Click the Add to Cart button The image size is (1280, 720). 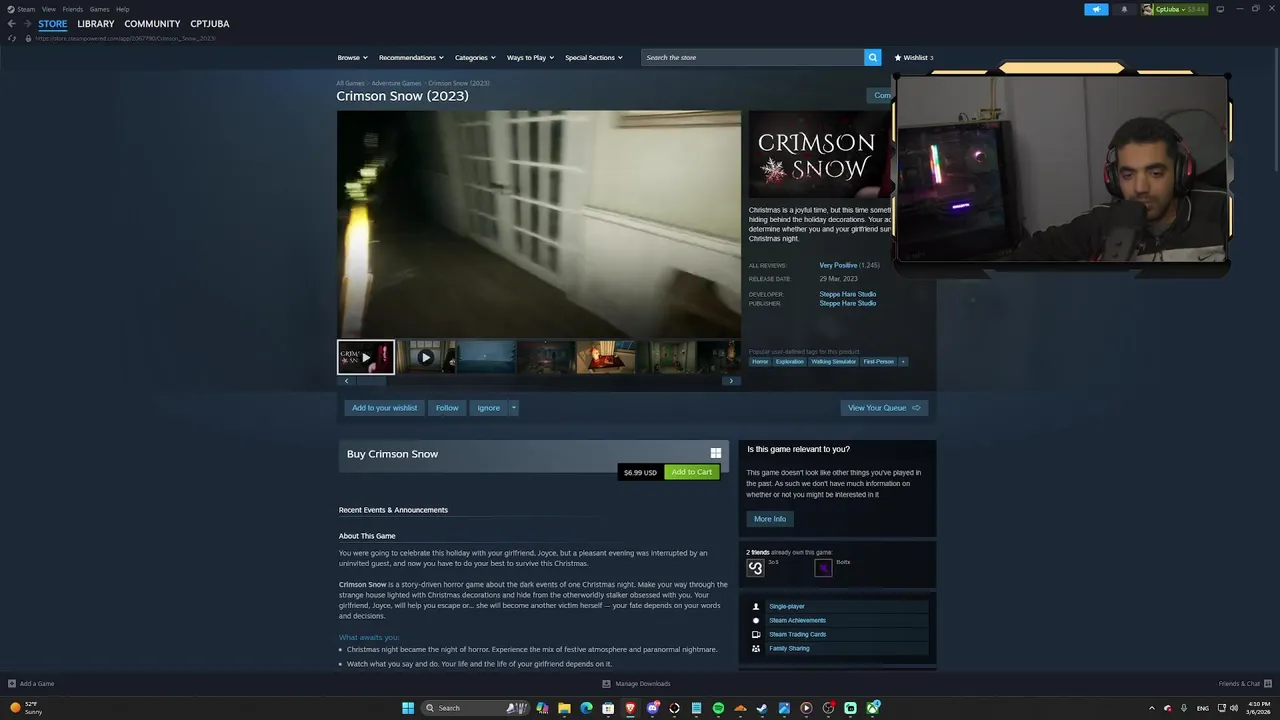pyautogui.click(x=692, y=472)
